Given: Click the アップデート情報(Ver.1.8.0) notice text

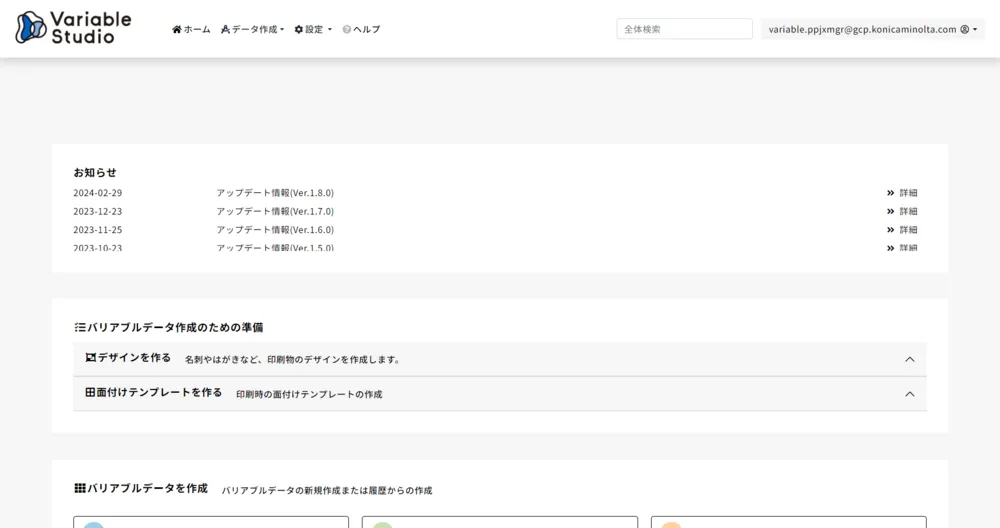Looking at the screenshot, I should pyautogui.click(x=275, y=193).
